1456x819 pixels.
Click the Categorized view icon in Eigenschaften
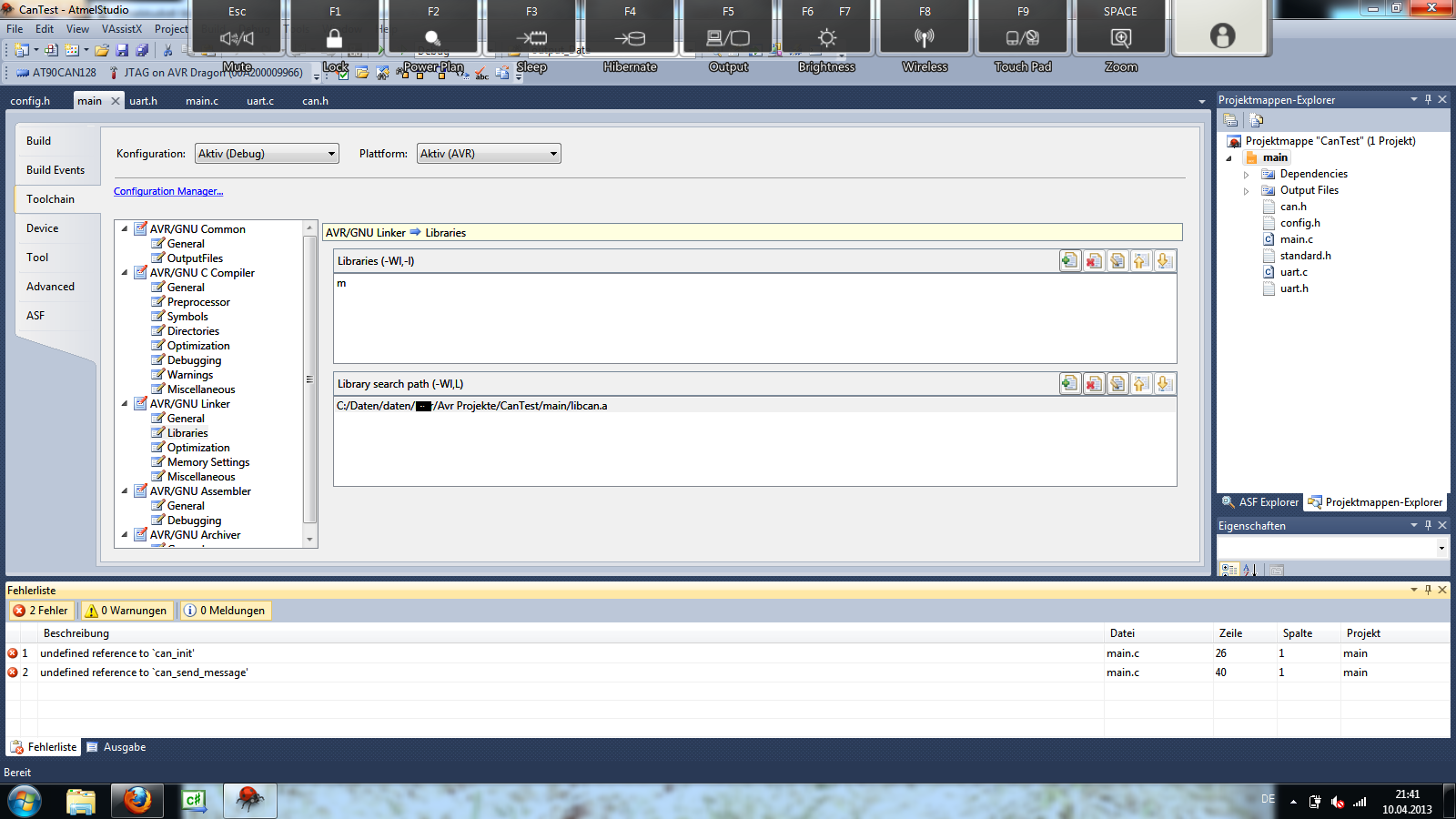1229,570
